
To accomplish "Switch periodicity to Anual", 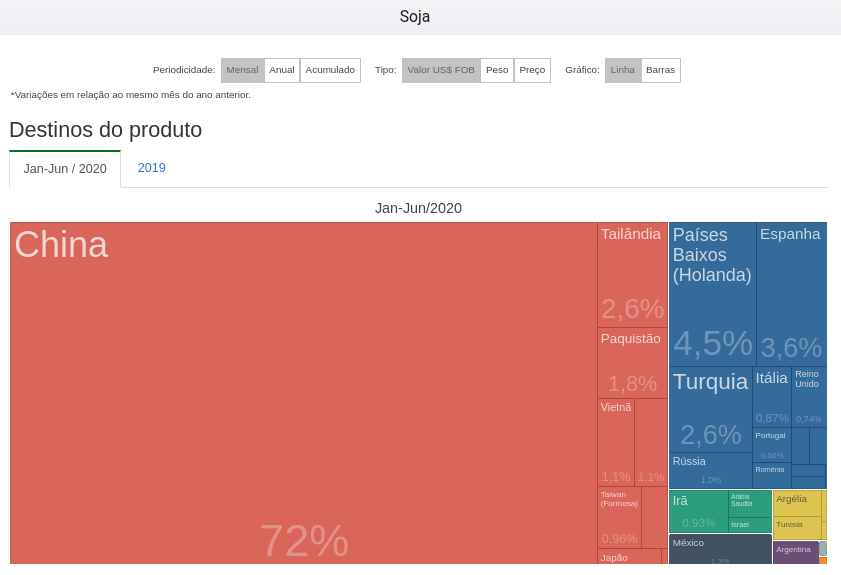I will pyautogui.click(x=282, y=70).
